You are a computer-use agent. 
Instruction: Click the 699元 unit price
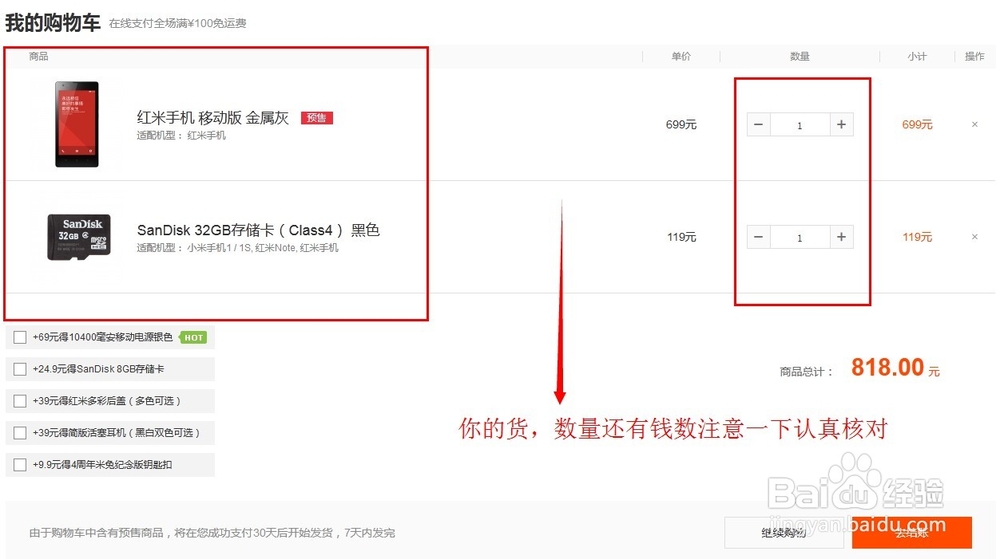[x=681, y=124]
